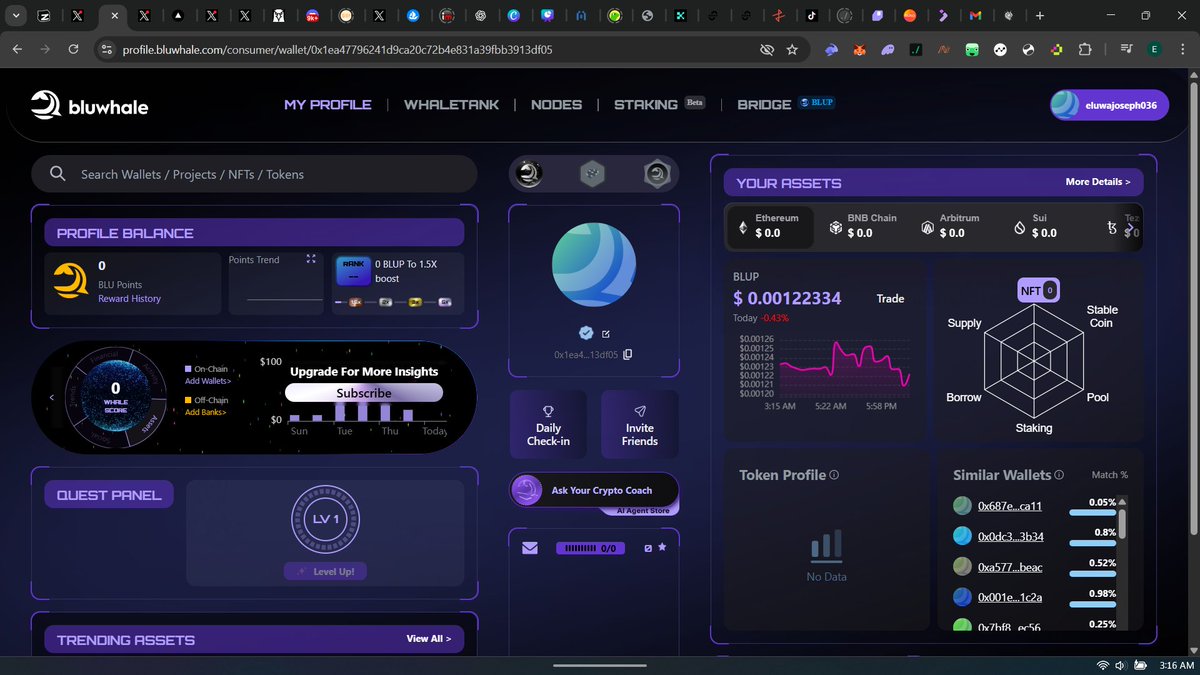Open the WHALETANK tab
The height and width of the screenshot is (675, 1200).
click(451, 104)
